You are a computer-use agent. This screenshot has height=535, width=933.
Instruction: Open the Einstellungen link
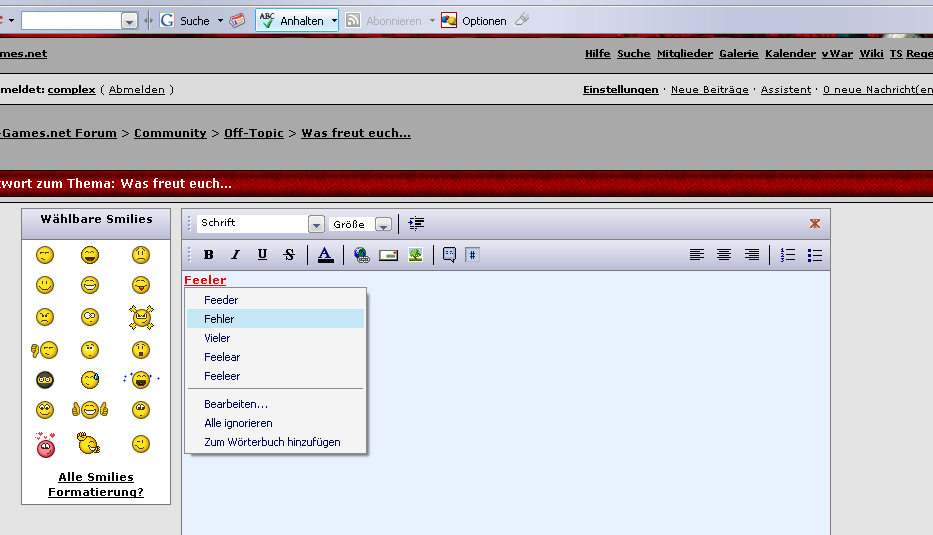(621, 89)
